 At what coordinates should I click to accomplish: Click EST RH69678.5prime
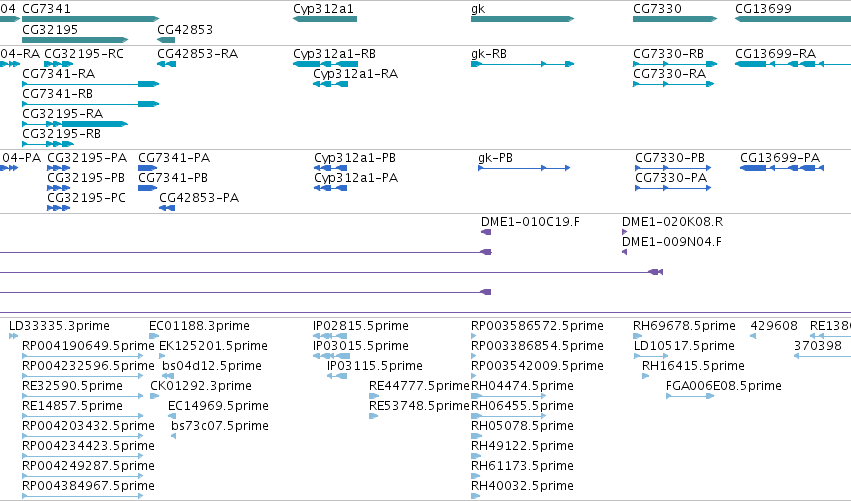684,327
